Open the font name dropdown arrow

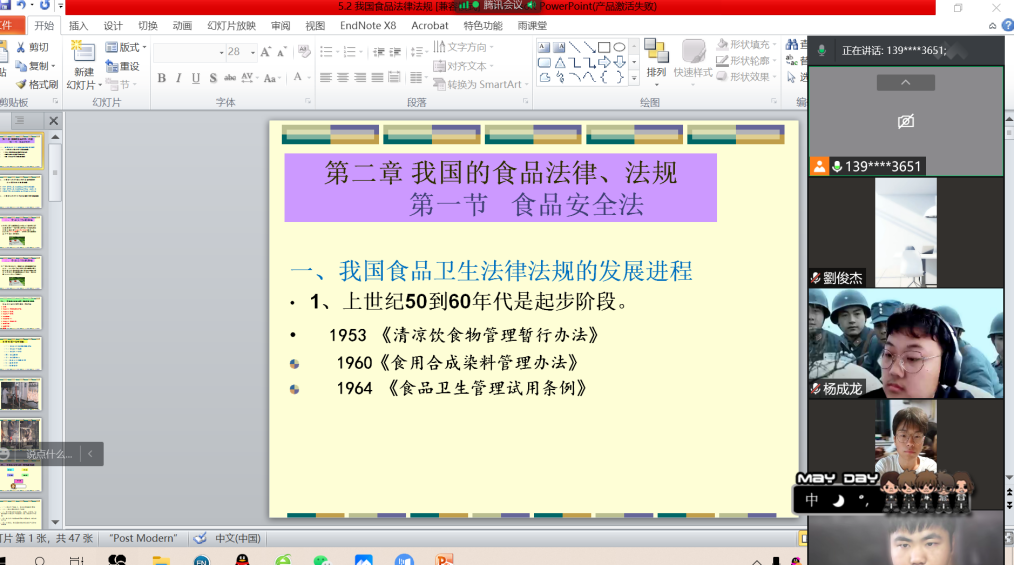click(x=221, y=52)
